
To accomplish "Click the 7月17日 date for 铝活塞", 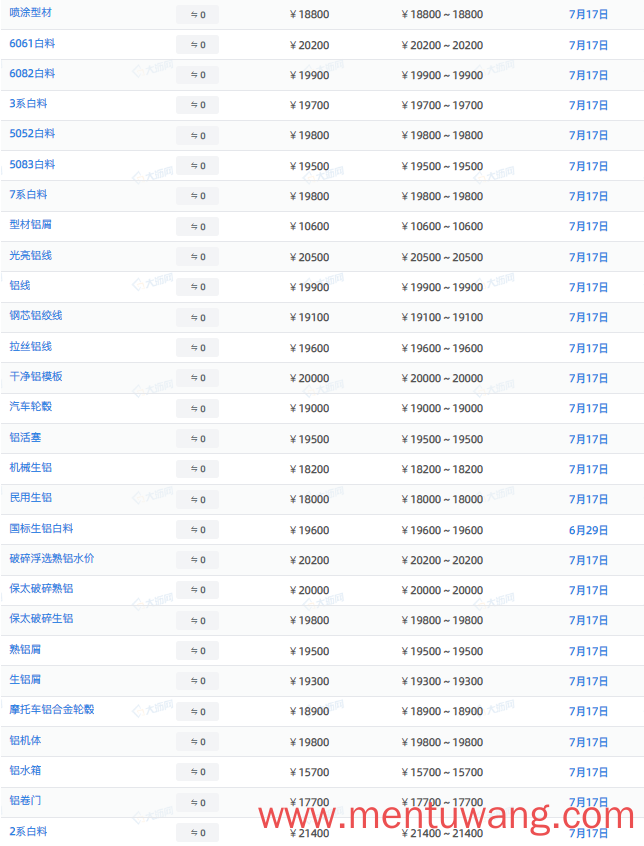I will [x=588, y=439].
